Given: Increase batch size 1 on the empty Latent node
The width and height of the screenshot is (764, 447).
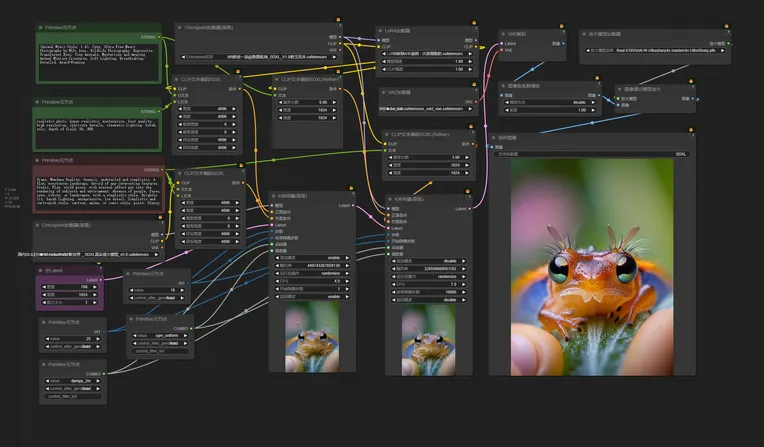Looking at the screenshot, I should pyautogui.click(x=95, y=303).
